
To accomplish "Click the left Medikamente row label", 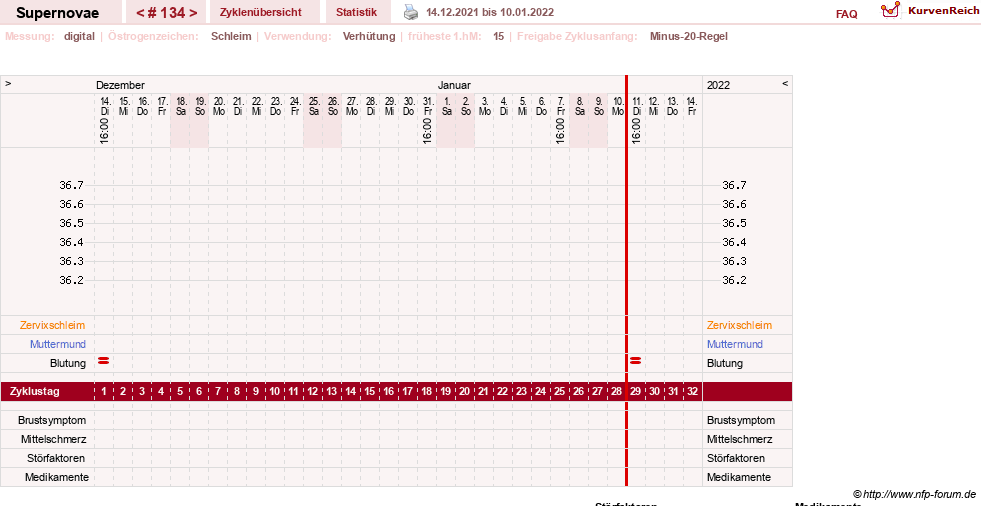I will 56,477.
